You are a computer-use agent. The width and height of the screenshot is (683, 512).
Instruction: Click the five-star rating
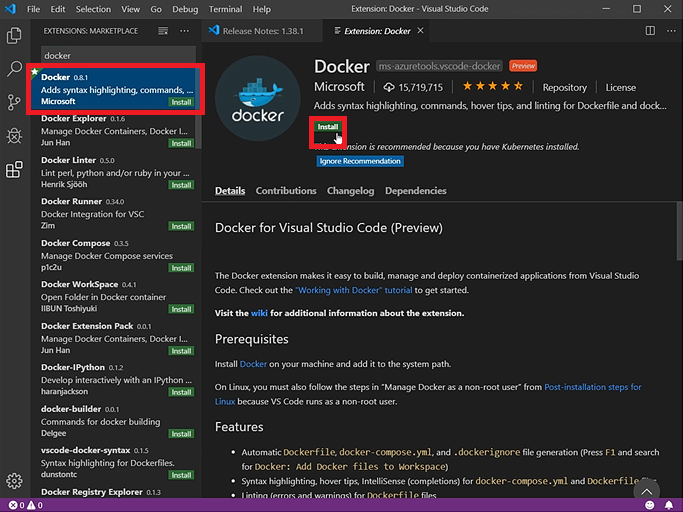coord(493,86)
